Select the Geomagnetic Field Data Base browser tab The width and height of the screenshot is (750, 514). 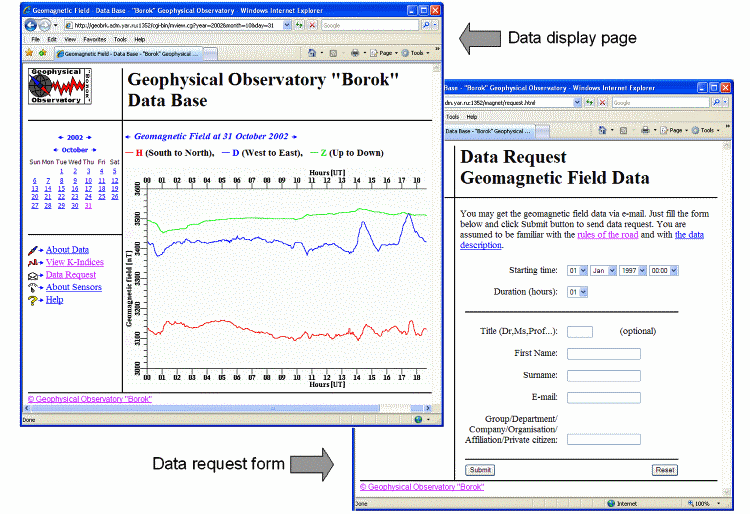pos(129,54)
